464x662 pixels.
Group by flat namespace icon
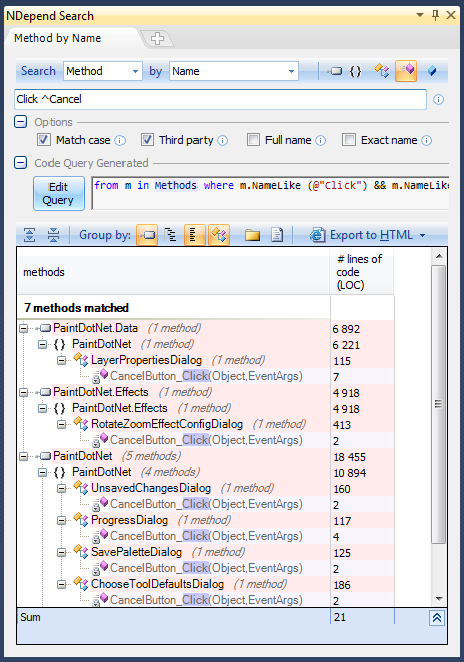195,235
